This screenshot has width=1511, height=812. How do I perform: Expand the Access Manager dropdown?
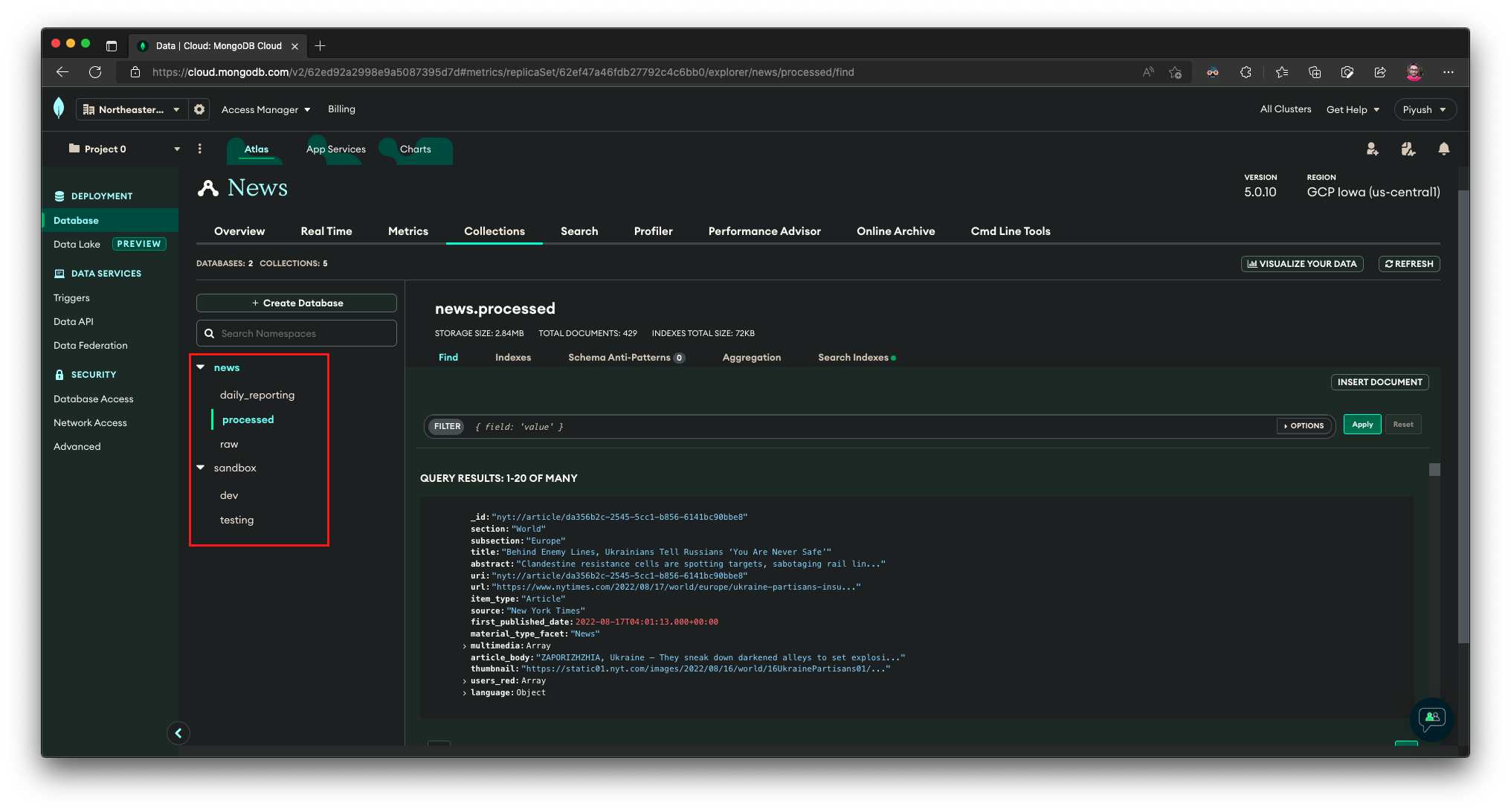pos(265,109)
